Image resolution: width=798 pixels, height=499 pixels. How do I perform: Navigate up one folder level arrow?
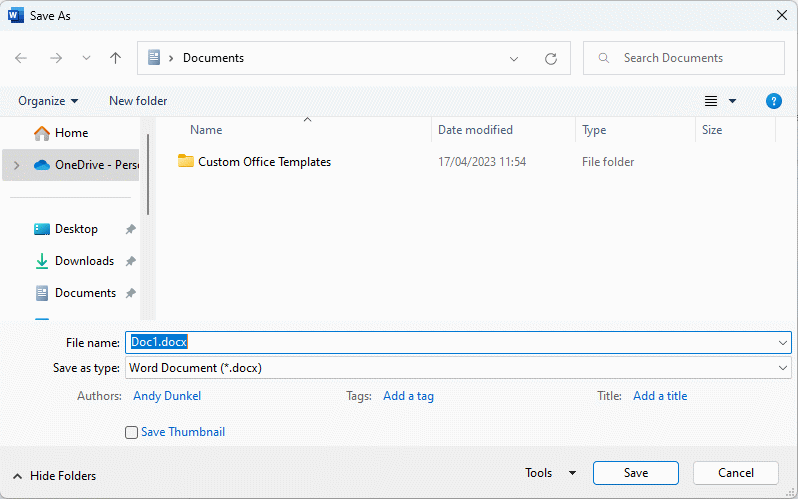tap(116, 58)
